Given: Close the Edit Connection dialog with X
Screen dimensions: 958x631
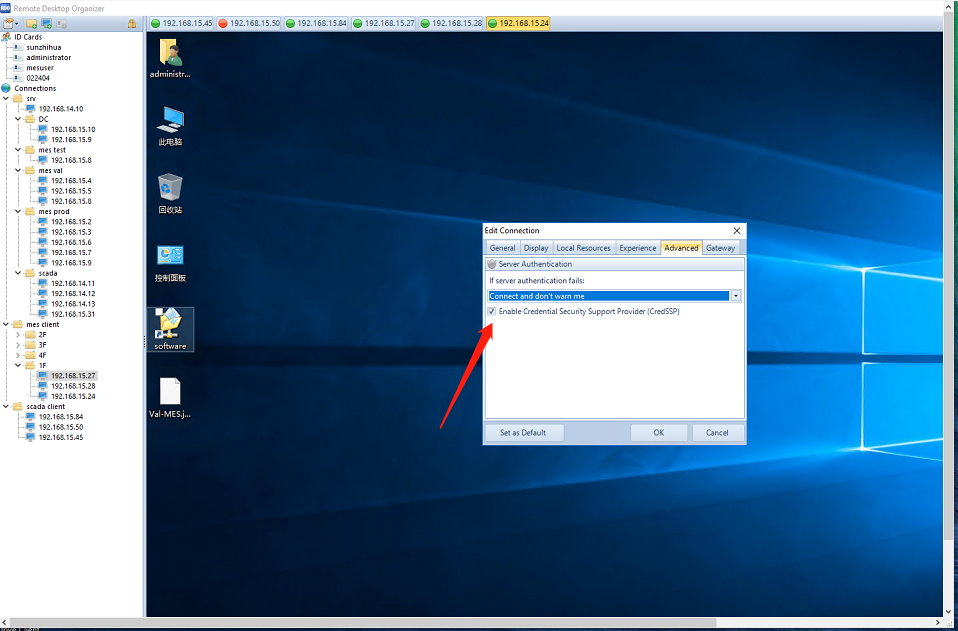Looking at the screenshot, I should pos(737,231).
